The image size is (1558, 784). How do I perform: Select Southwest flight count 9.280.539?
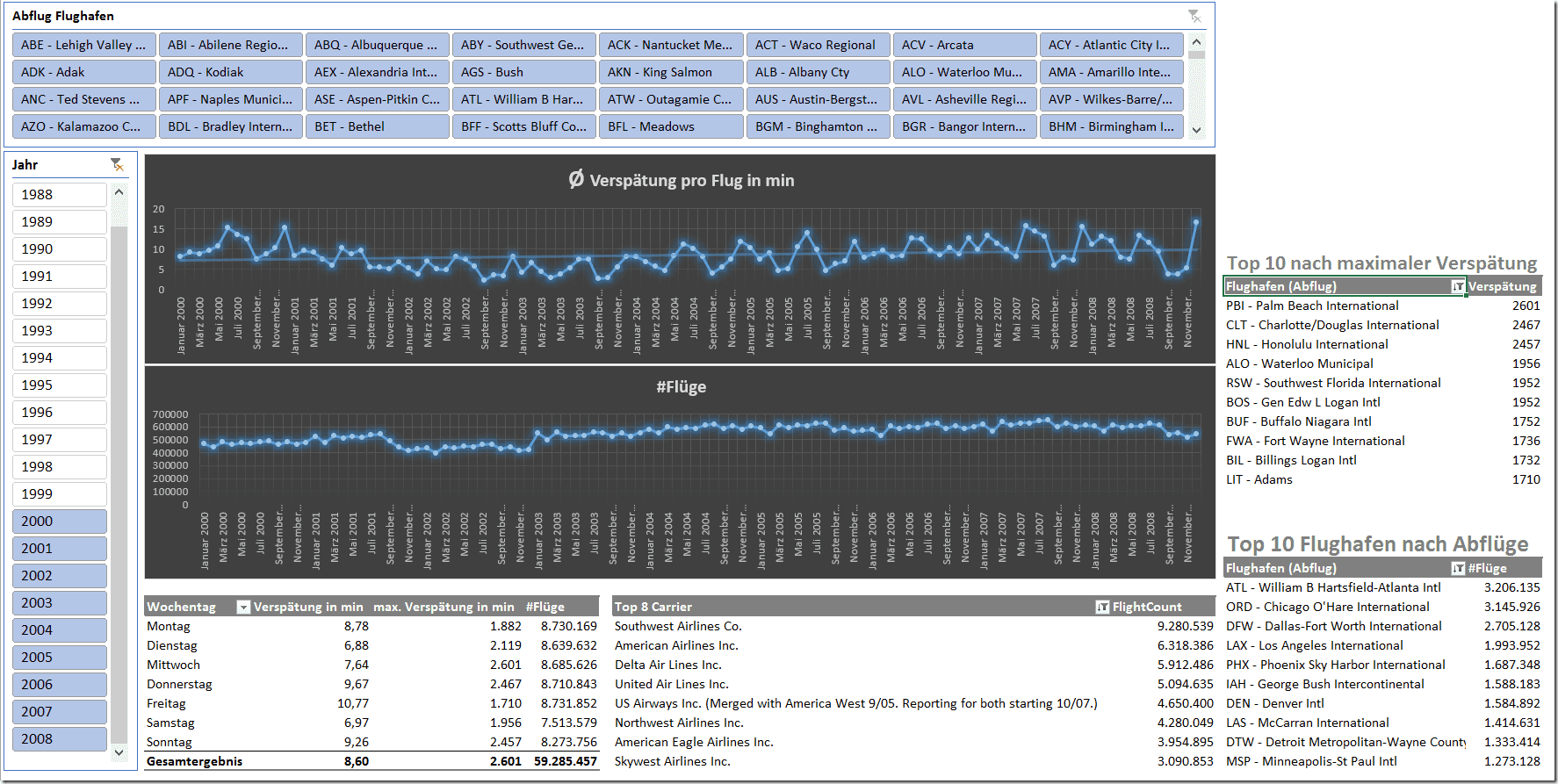click(1185, 626)
